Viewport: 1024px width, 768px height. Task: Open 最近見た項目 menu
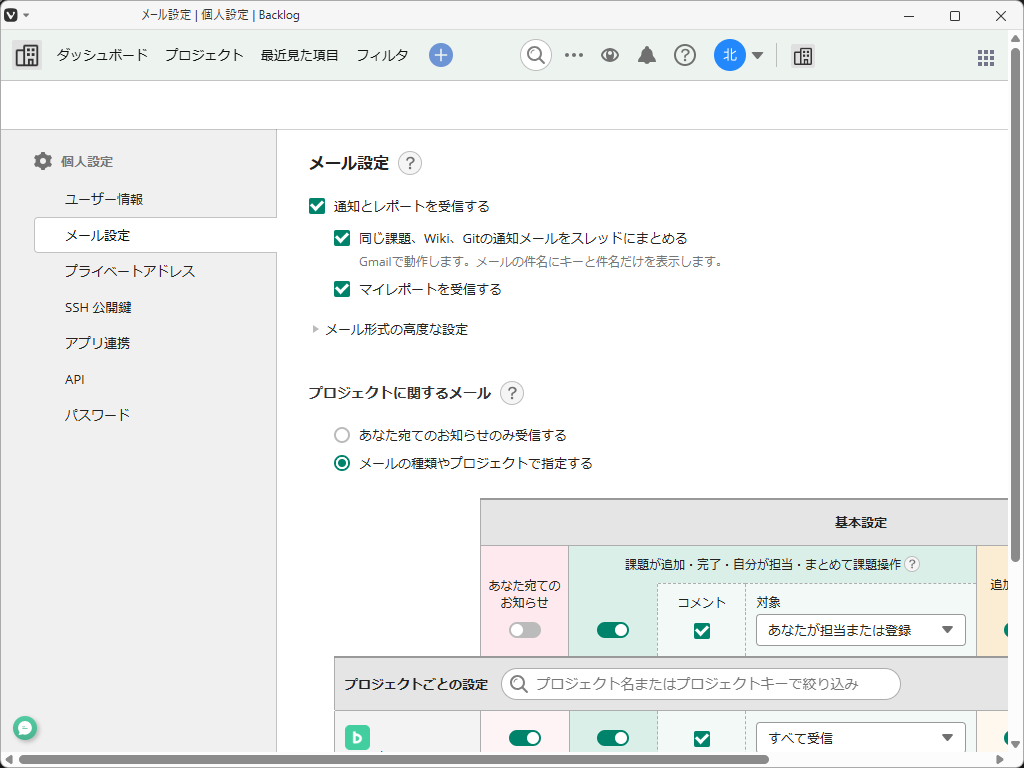coord(300,56)
